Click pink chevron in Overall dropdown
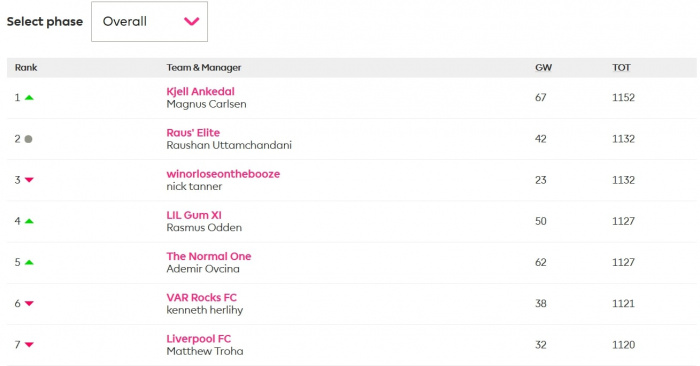Image resolution: width=700 pixels, height=366 pixels. [192, 21]
